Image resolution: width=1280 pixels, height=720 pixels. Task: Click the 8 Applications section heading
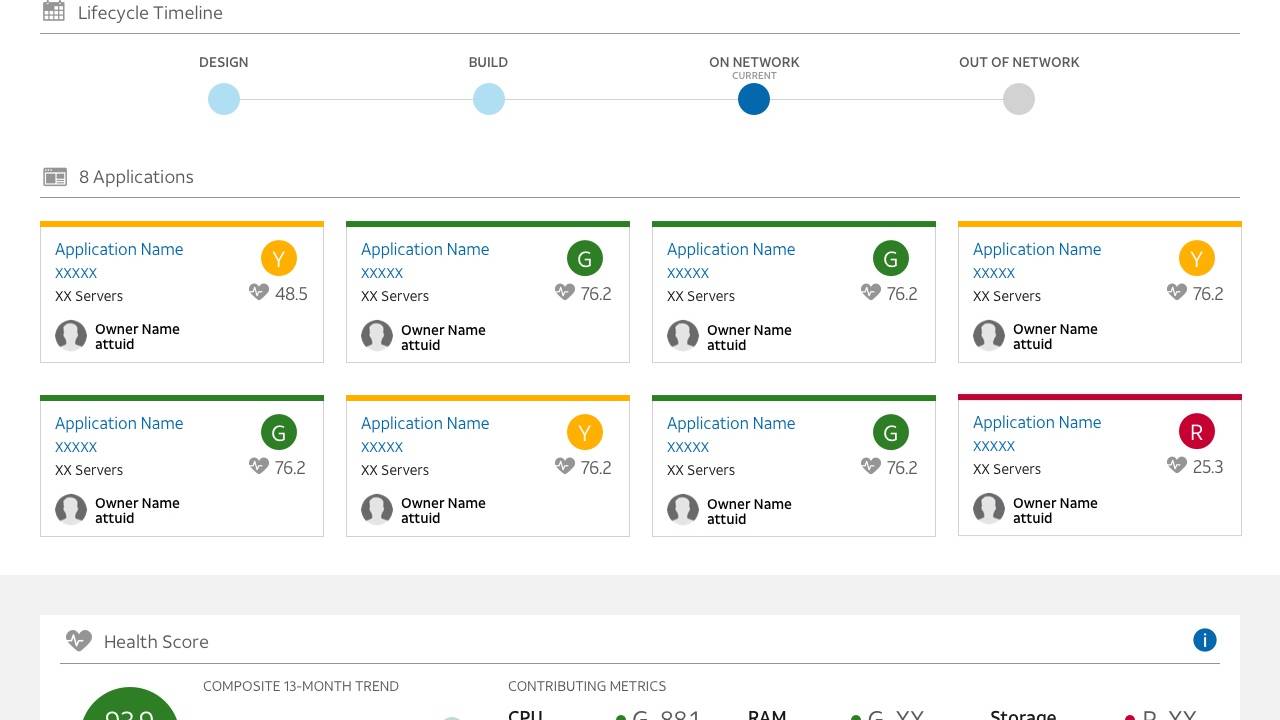tap(136, 177)
